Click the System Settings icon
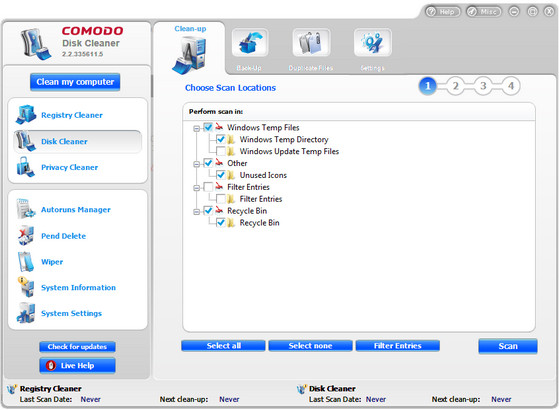 26,313
